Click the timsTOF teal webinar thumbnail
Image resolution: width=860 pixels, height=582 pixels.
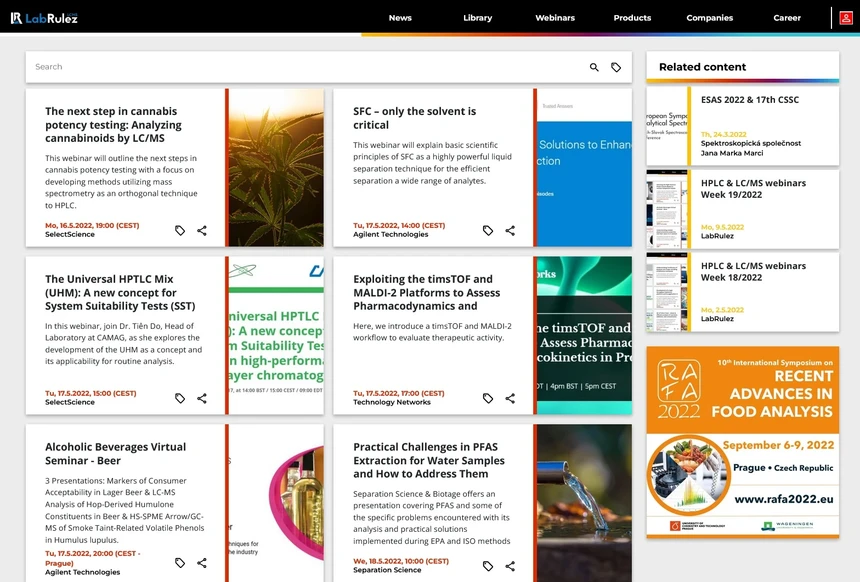point(584,335)
